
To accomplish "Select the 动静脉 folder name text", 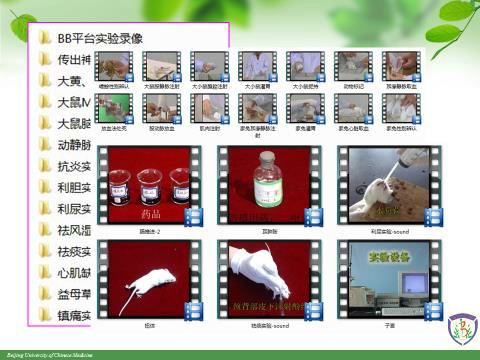I will (74, 145).
